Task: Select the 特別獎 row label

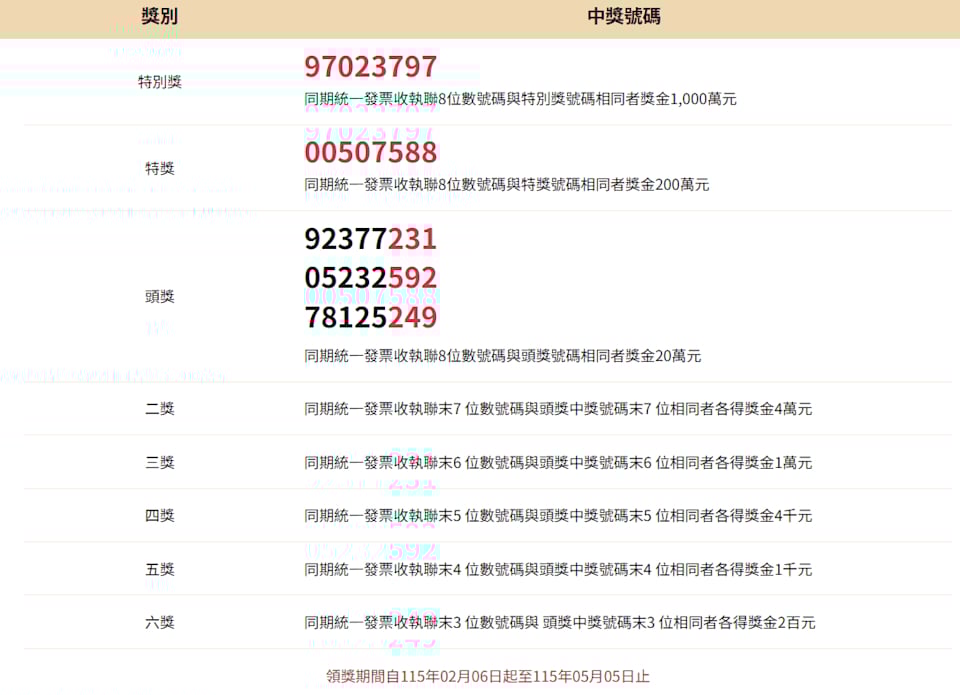Action: [160, 82]
